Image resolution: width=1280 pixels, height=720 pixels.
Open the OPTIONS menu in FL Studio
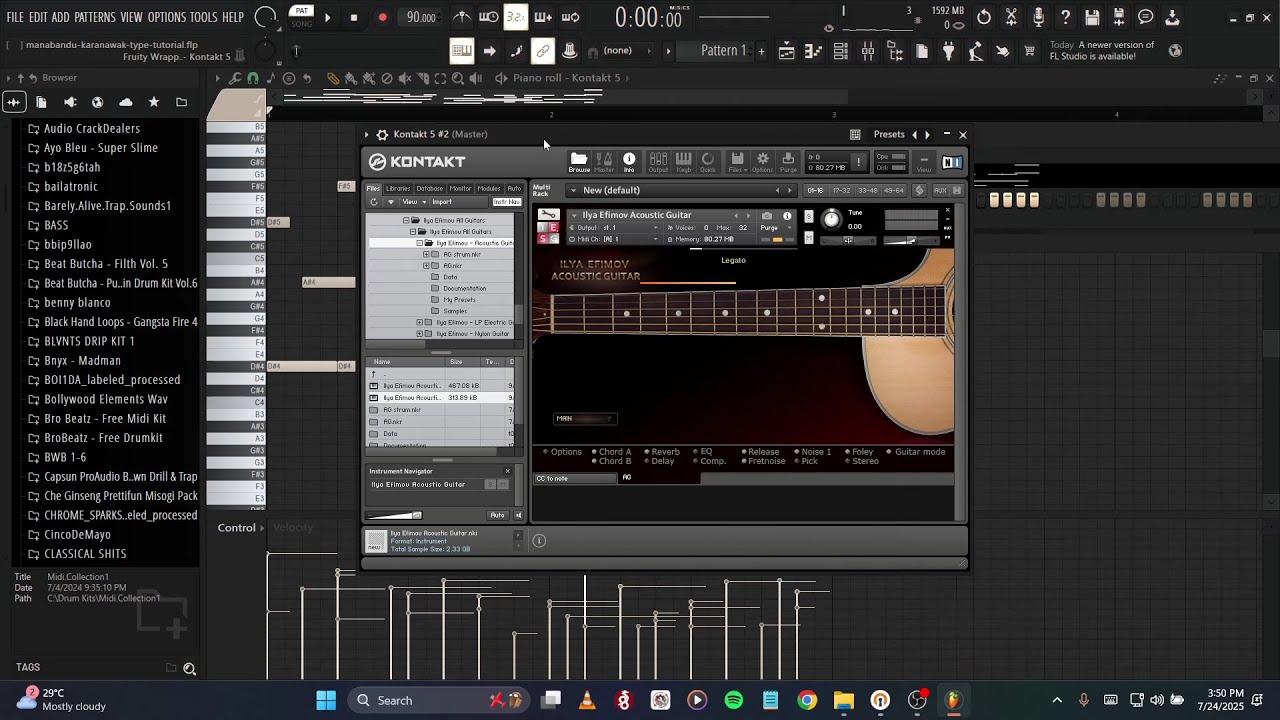coord(166,18)
